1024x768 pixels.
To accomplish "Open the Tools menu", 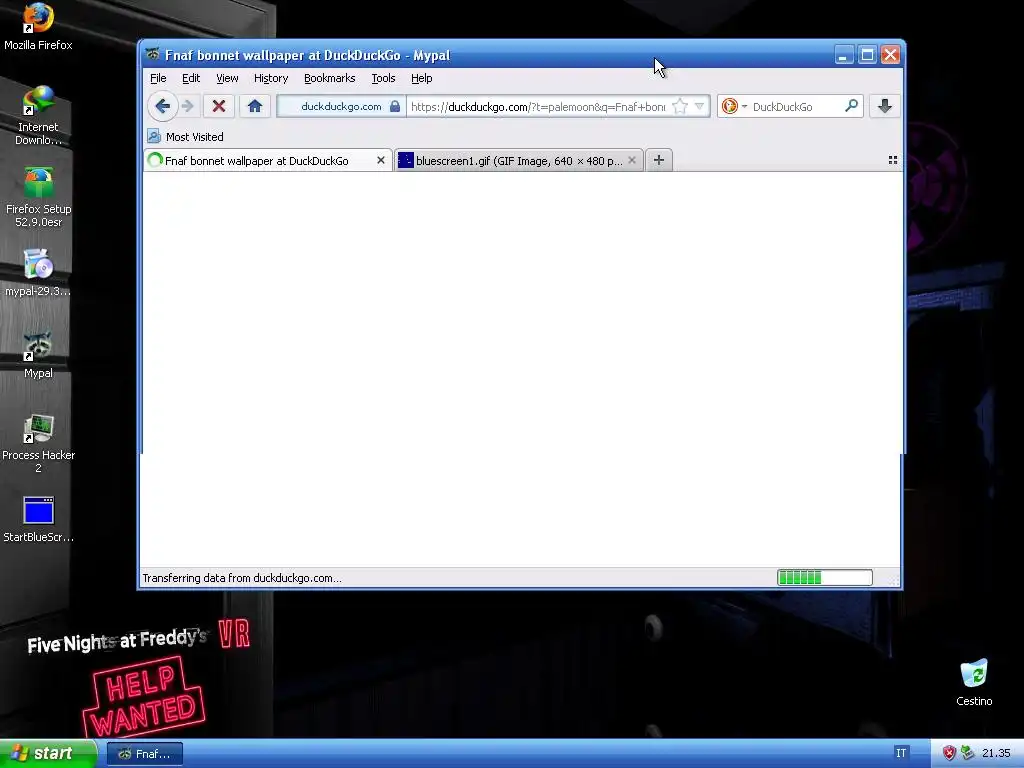I will (383, 78).
